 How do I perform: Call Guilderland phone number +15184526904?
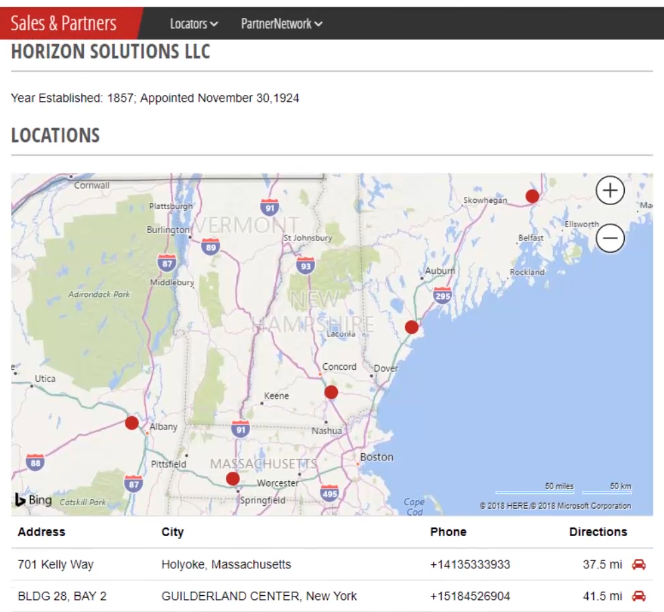(470, 597)
